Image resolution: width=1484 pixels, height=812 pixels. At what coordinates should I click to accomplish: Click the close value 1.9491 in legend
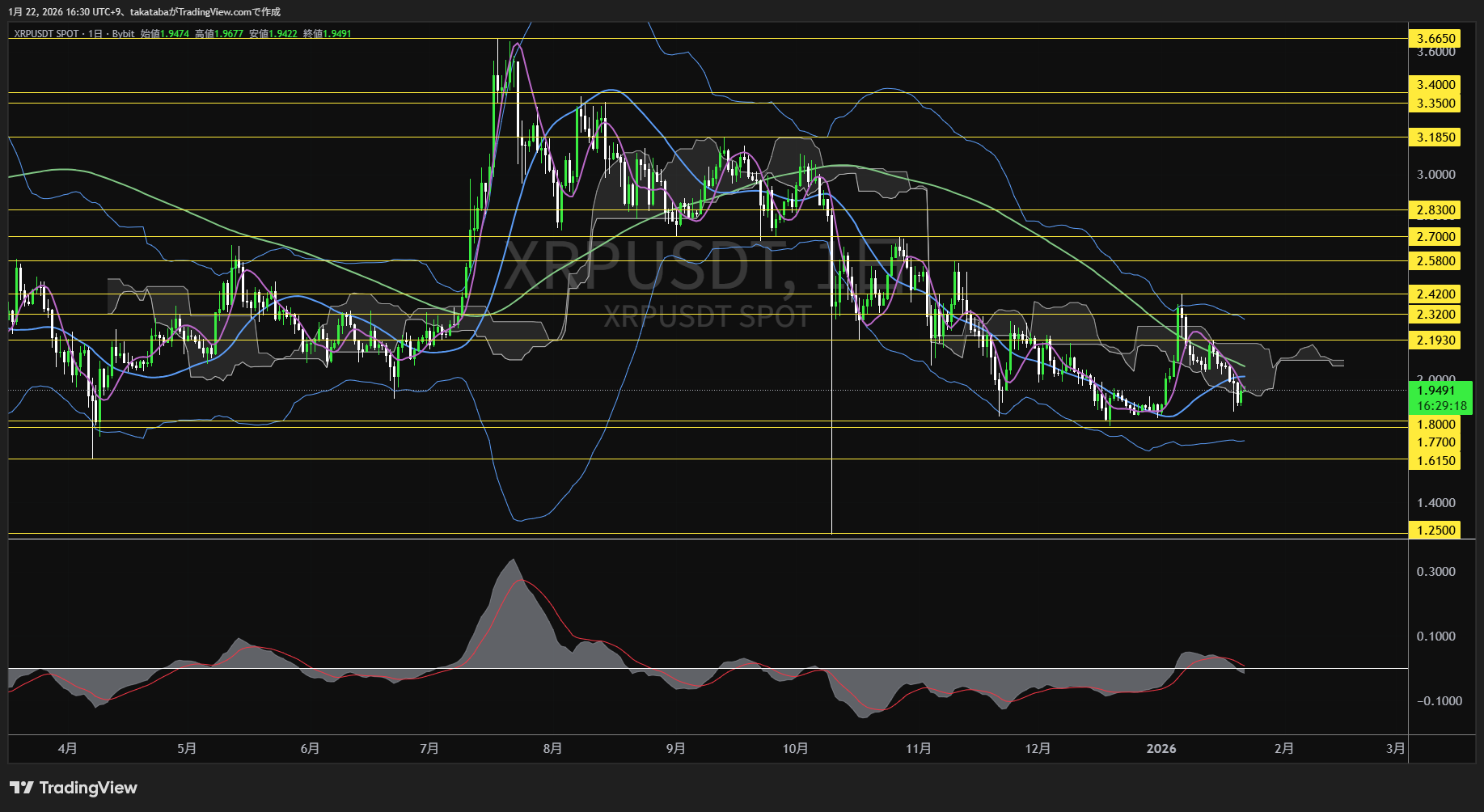pyautogui.click(x=337, y=34)
